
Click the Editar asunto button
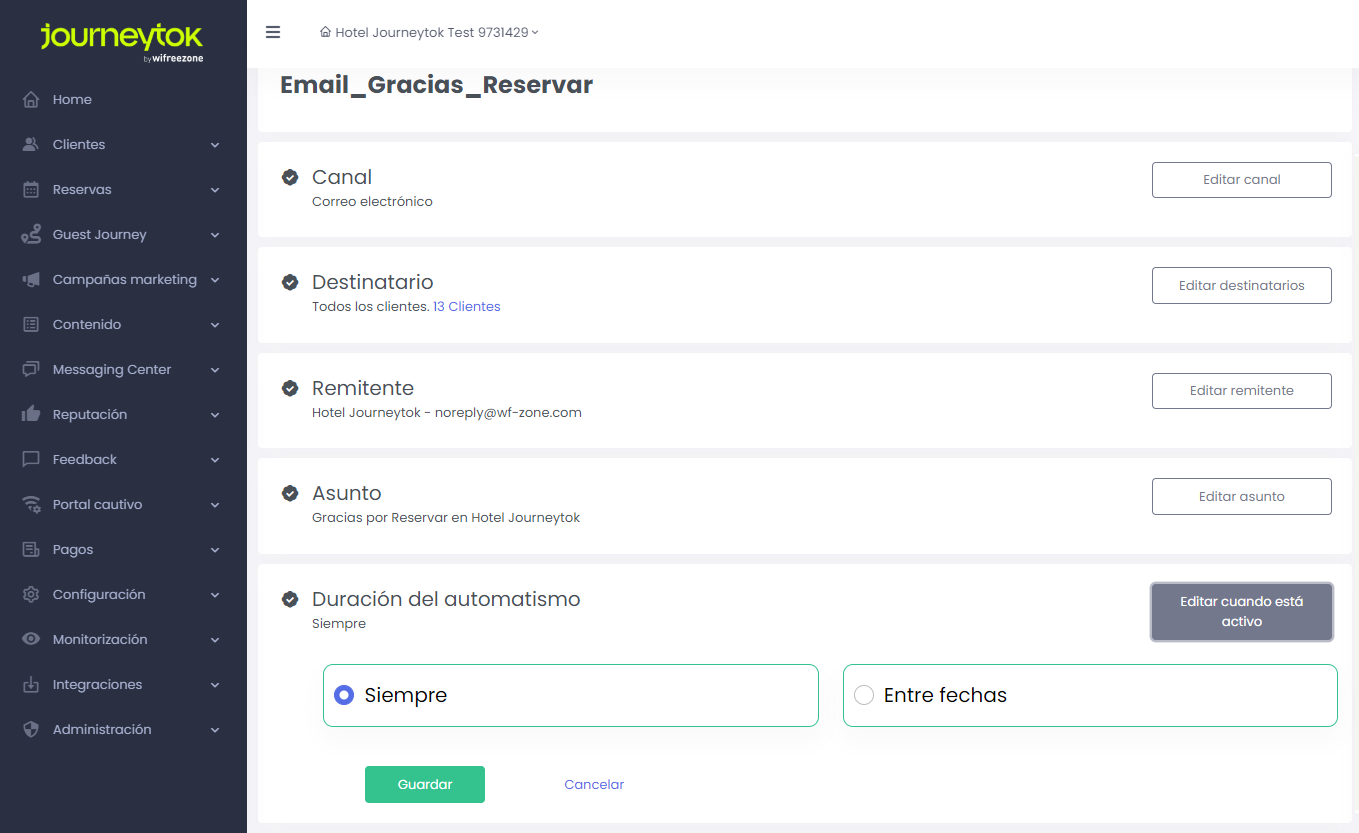point(1241,497)
